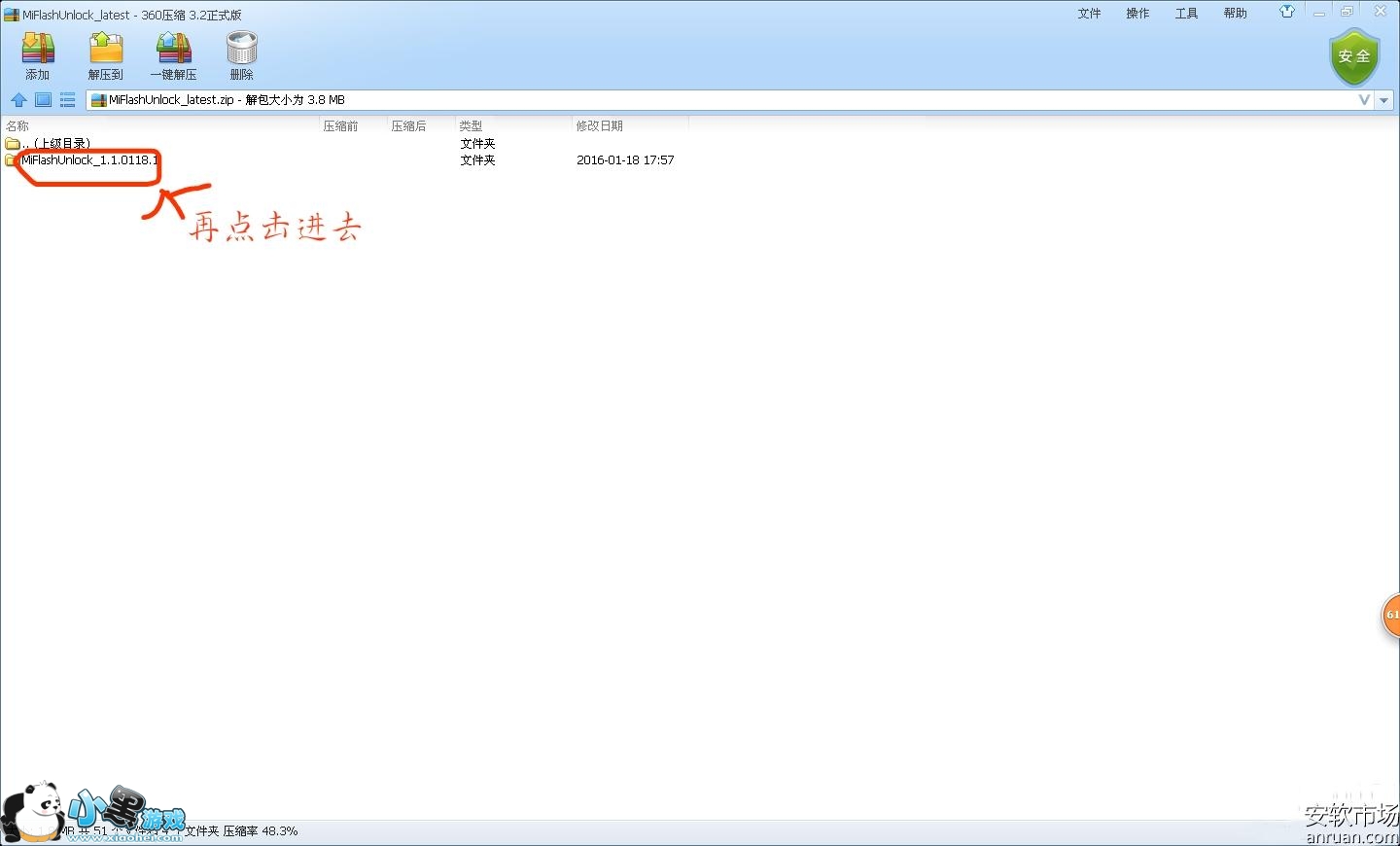
Task: Sort files by the 压缩后 column header
Action: [x=421, y=125]
